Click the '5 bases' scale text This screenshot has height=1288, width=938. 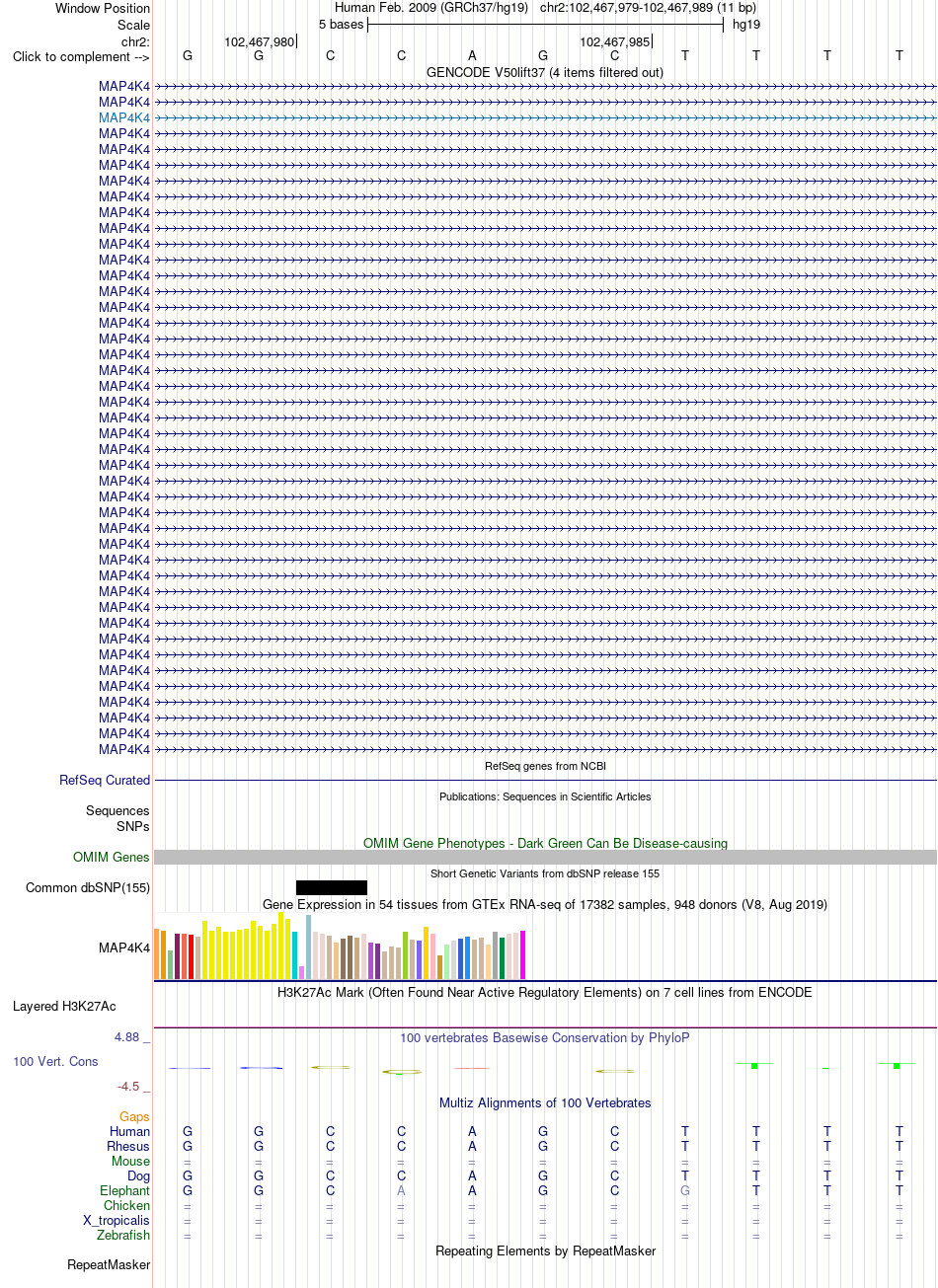point(341,24)
